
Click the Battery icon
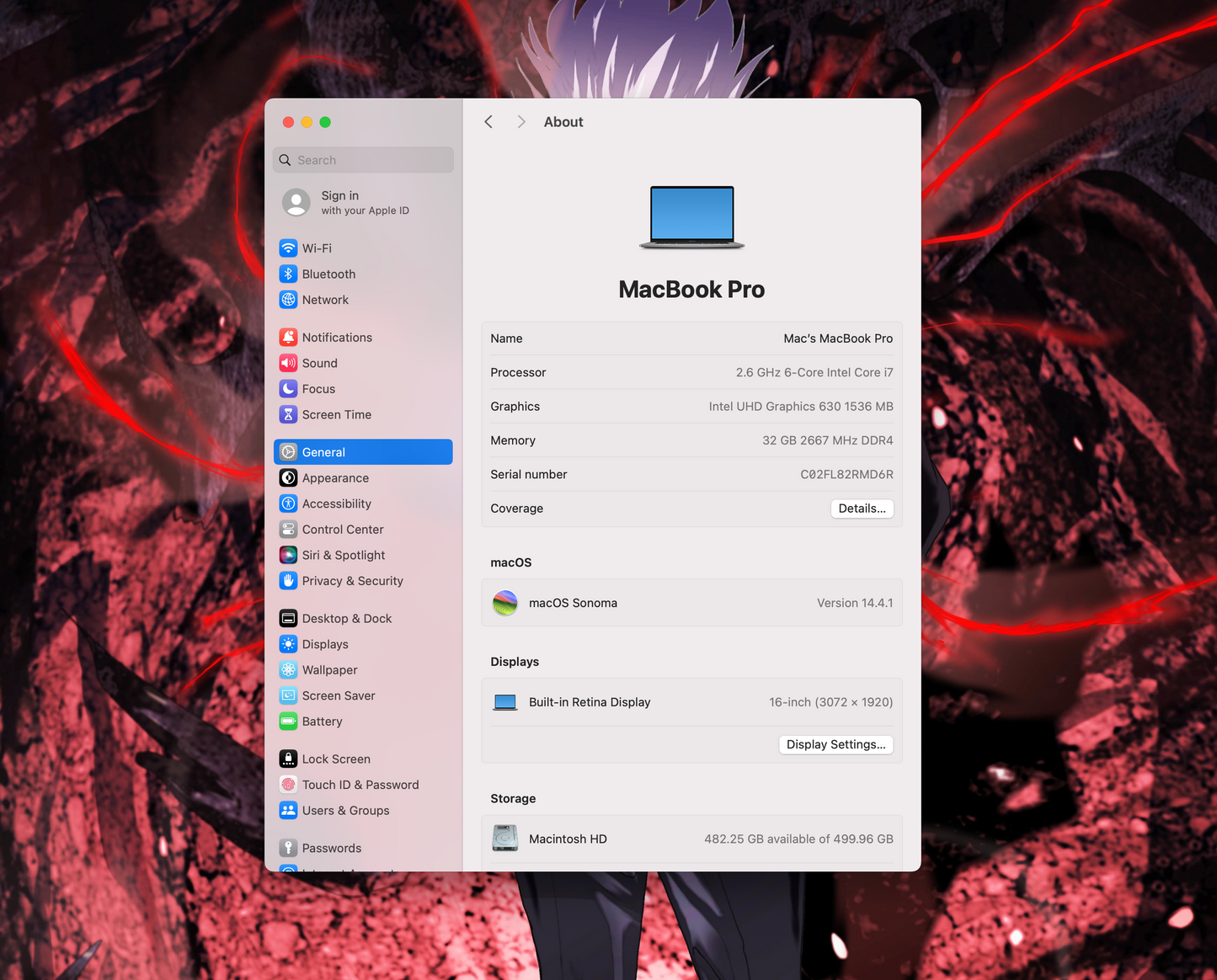pos(288,722)
